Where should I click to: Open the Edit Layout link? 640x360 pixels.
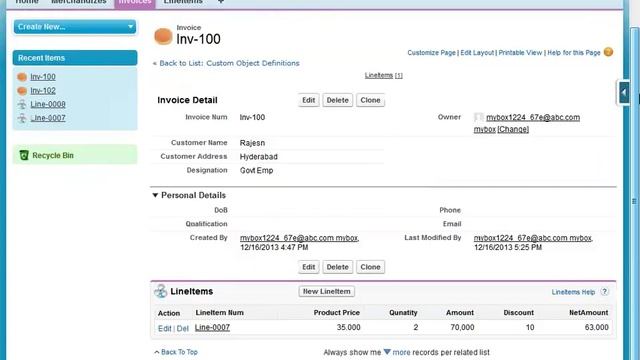click(477, 53)
